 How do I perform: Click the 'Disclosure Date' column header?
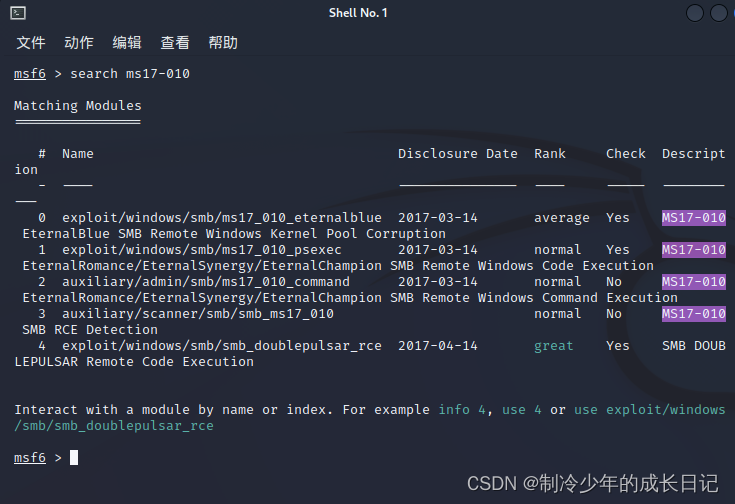[x=458, y=154]
